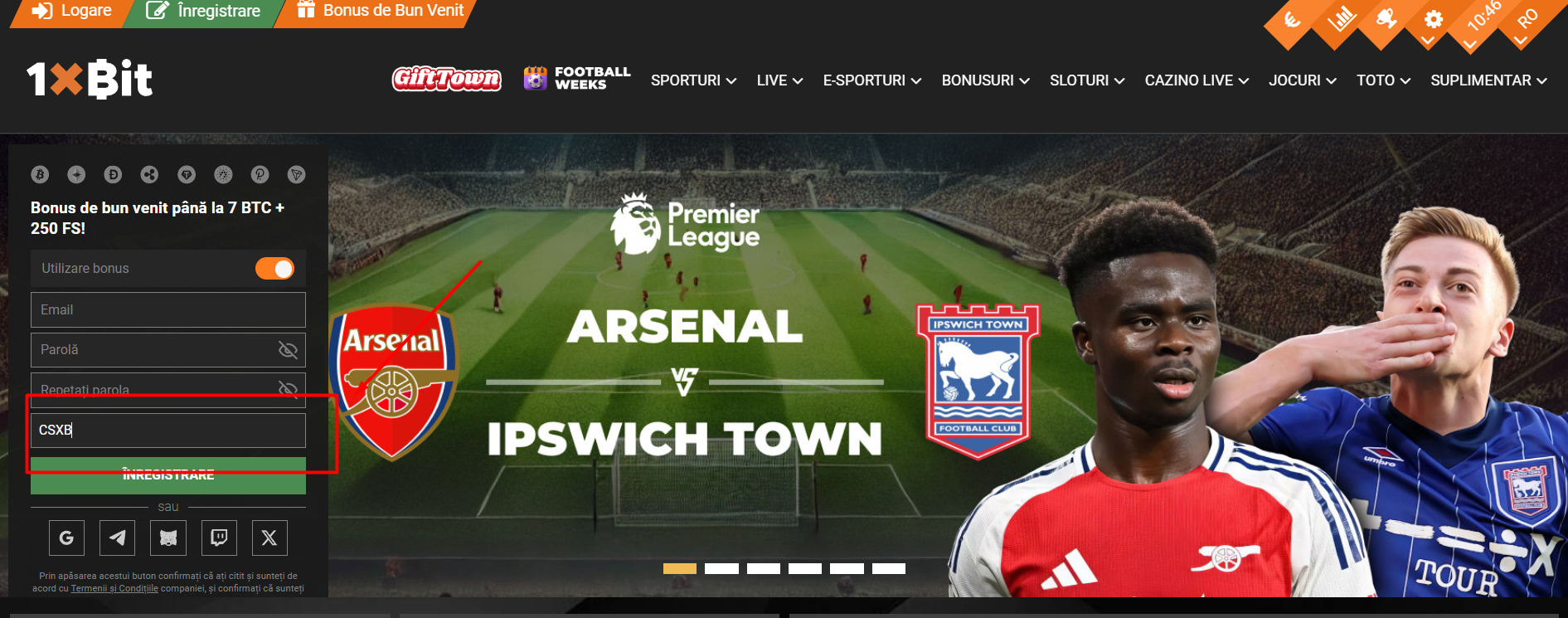Viewport: 1568px width, 618px height.
Task: Expand the settings gear dropdown
Action: 1433,20
